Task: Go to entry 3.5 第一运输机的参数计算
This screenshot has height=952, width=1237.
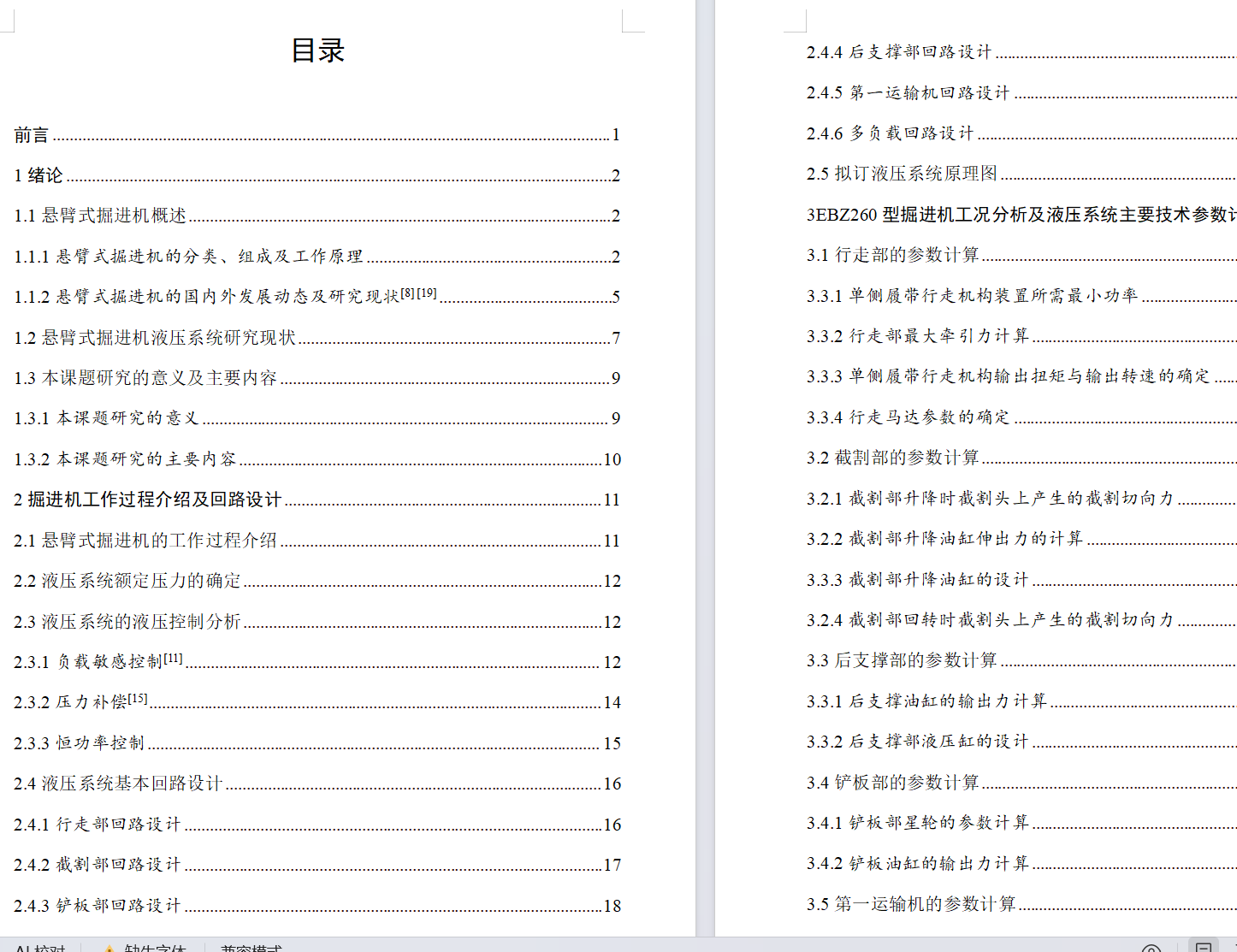Action: tap(1021, 904)
